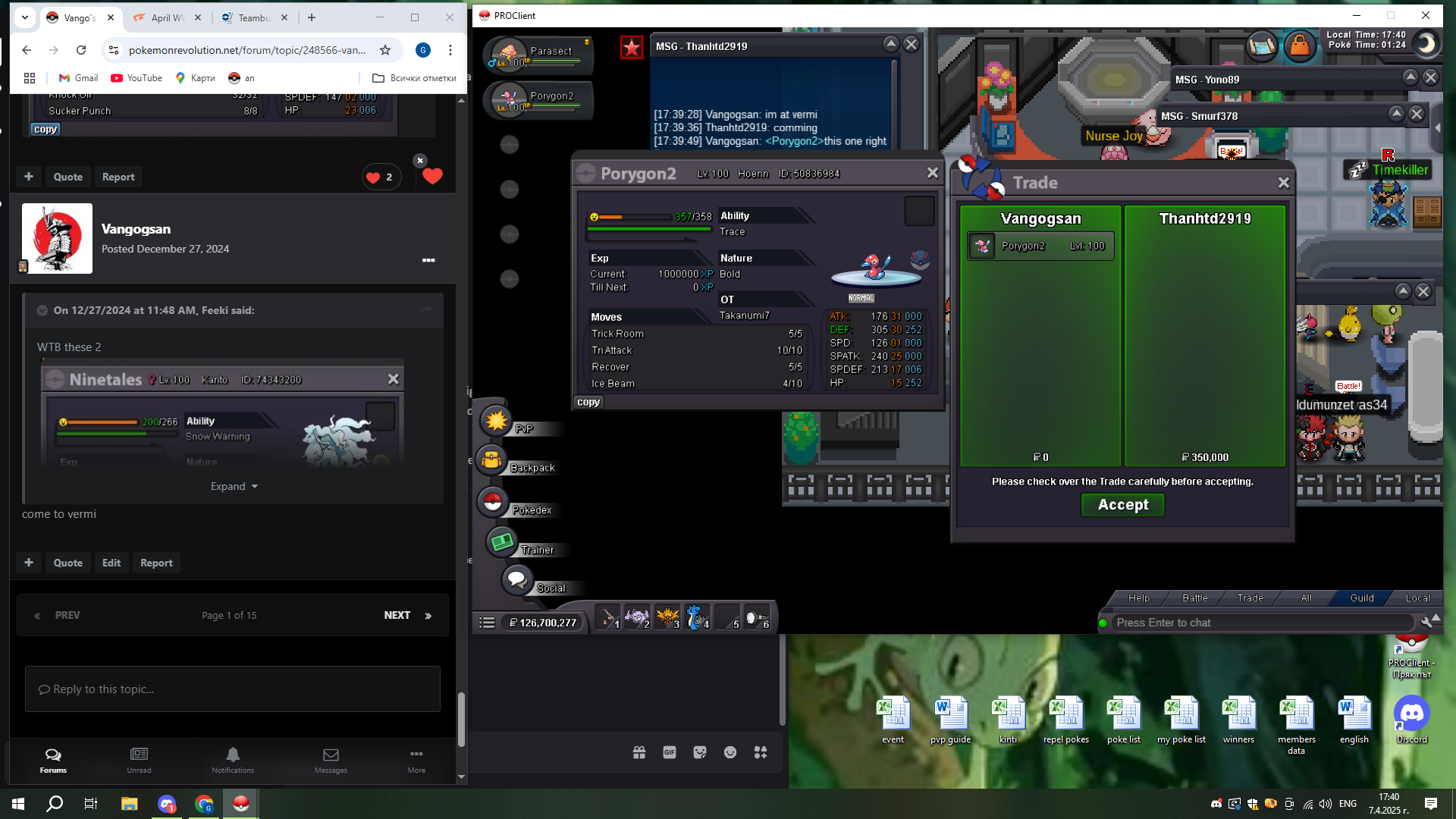Click the Press Enter to chat field
Image resolution: width=1456 pixels, height=819 pixels.
point(1259,623)
